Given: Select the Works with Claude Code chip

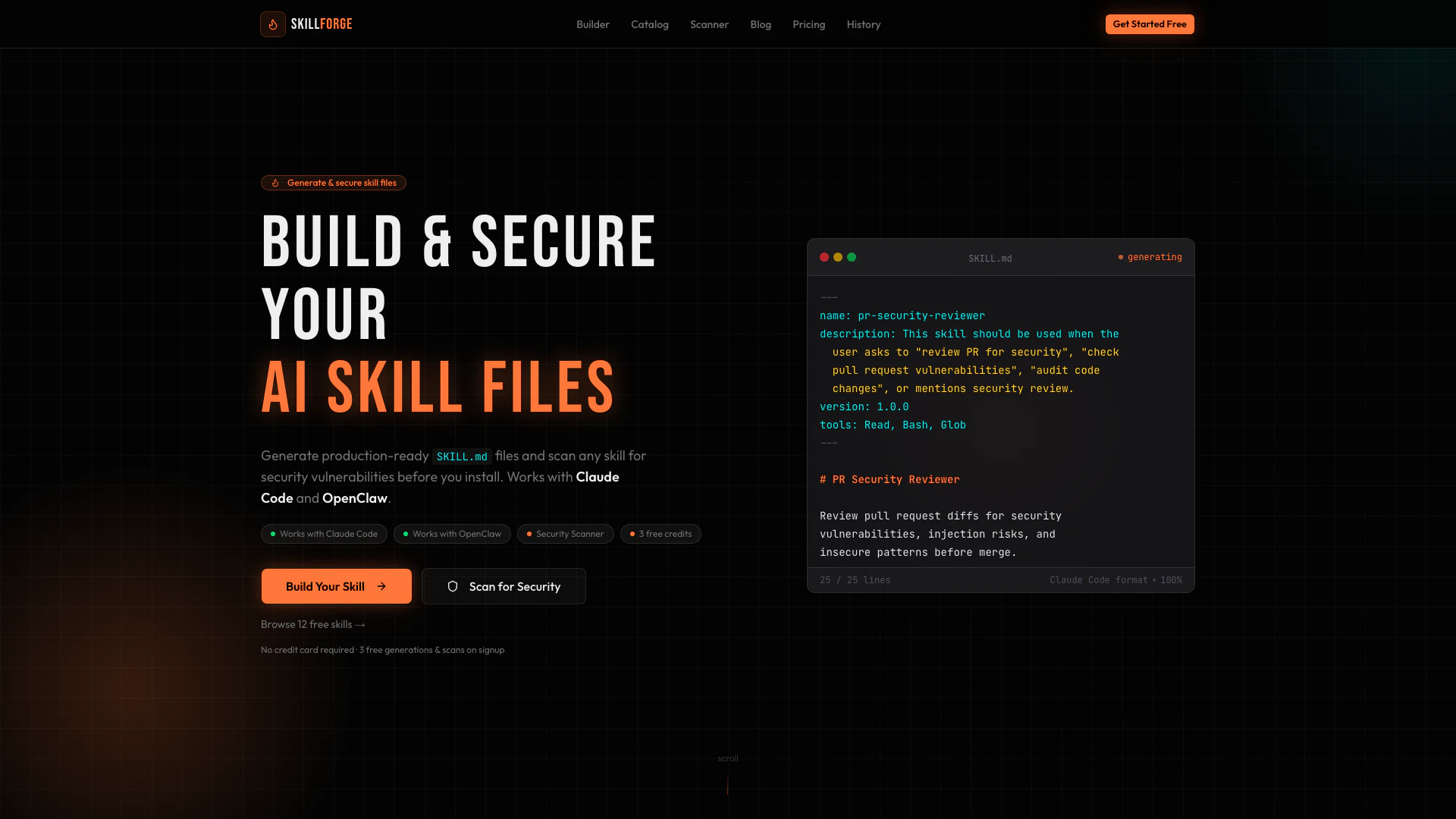Looking at the screenshot, I should [324, 534].
